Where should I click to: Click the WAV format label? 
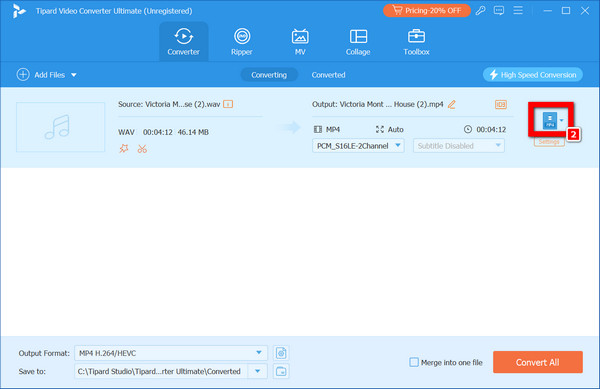pyautogui.click(x=126, y=132)
